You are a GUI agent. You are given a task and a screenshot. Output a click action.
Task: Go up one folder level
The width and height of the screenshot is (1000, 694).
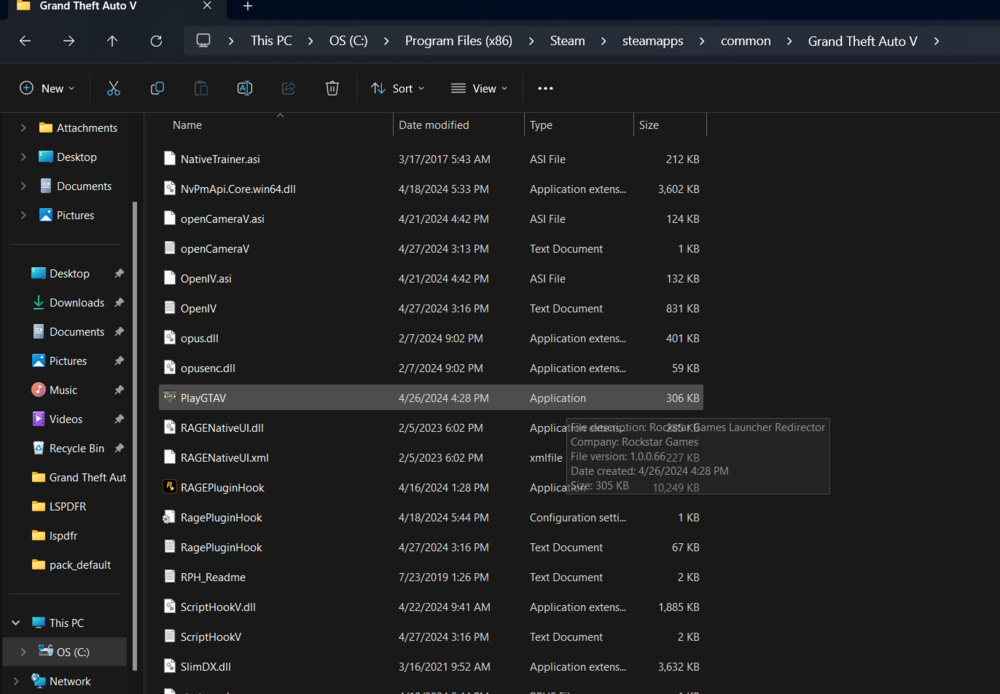[x=110, y=41]
